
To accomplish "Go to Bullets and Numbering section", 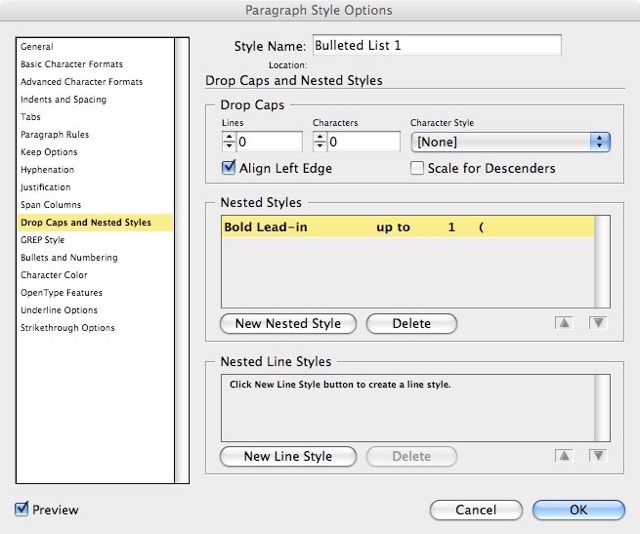I will pos(69,257).
